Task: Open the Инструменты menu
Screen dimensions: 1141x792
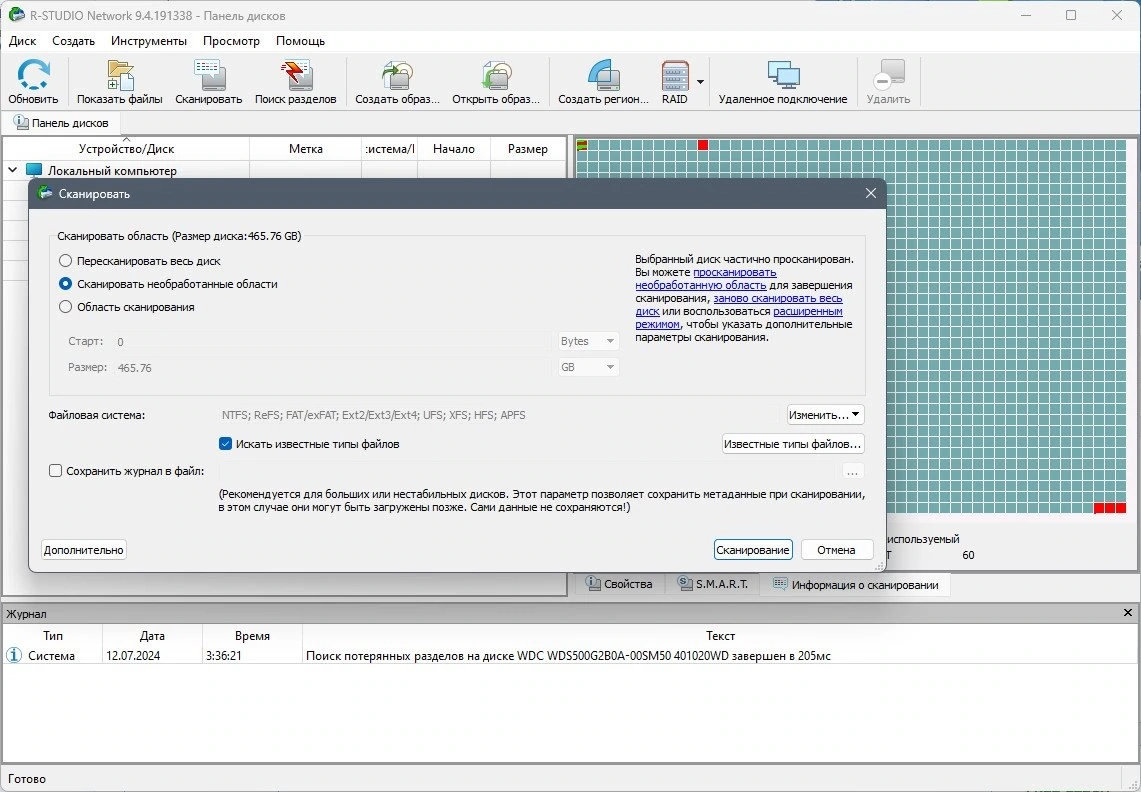Action: click(x=148, y=41)
